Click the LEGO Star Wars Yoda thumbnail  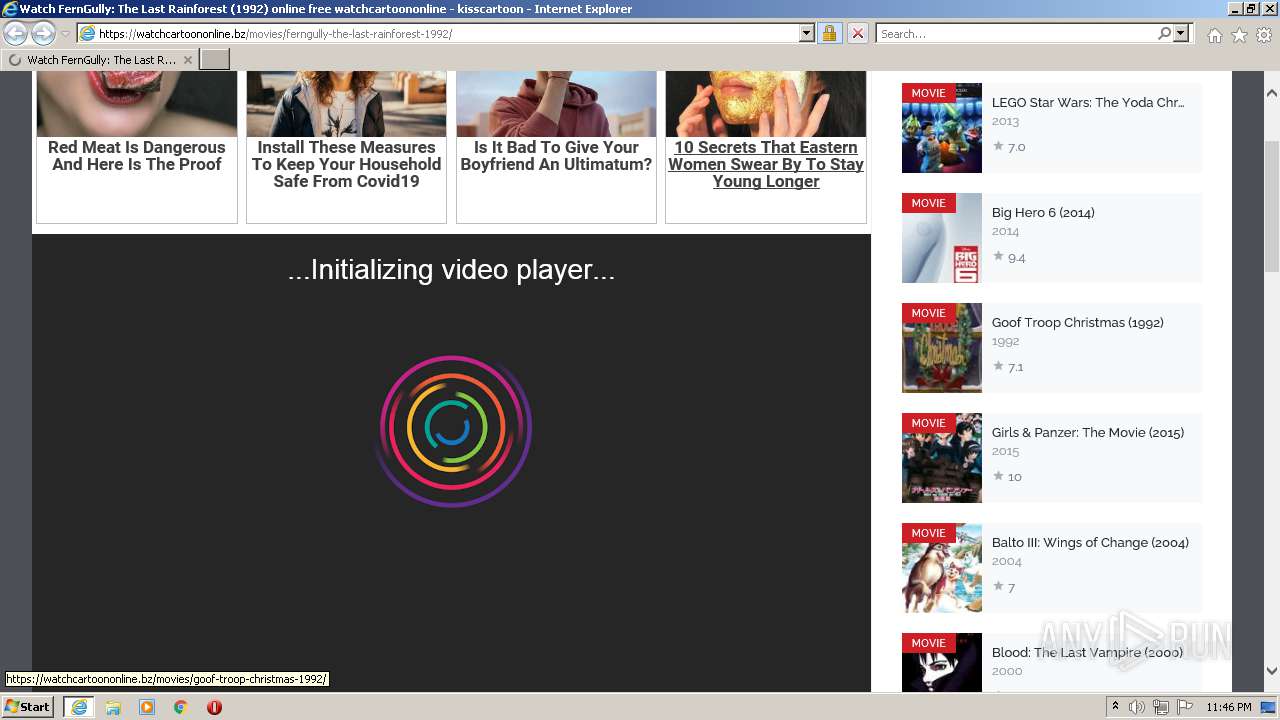(942, 128)
